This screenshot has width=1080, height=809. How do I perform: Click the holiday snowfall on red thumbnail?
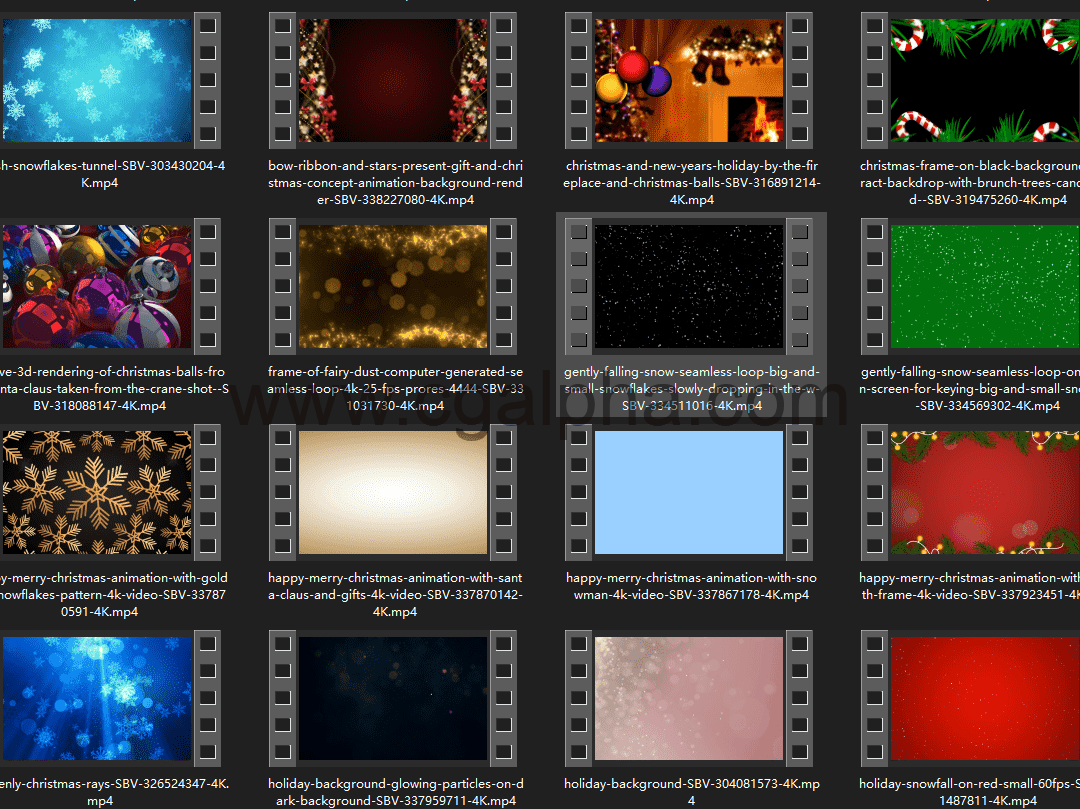point(985,698)
